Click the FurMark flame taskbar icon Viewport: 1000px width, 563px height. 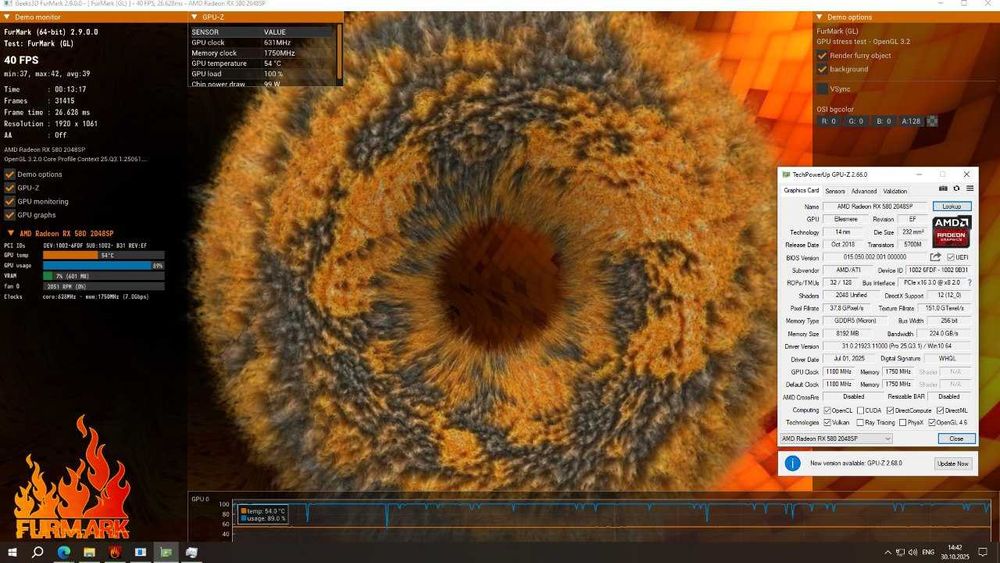pyautogui.click(x=115, y=552)
